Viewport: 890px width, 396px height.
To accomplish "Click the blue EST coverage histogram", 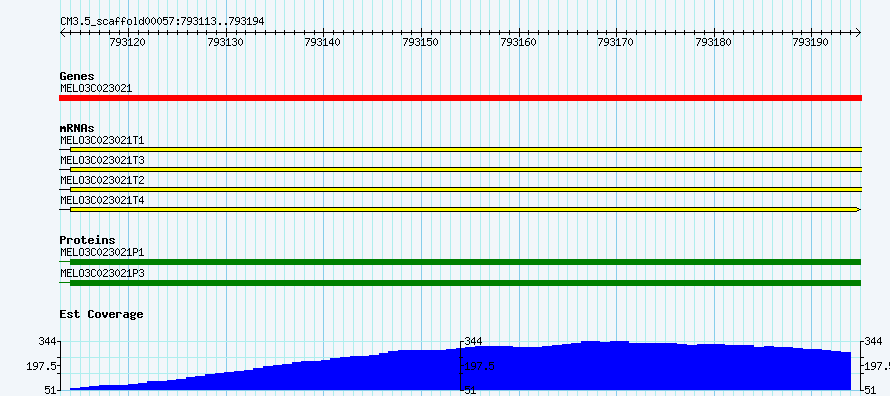I will coord(460,366).
